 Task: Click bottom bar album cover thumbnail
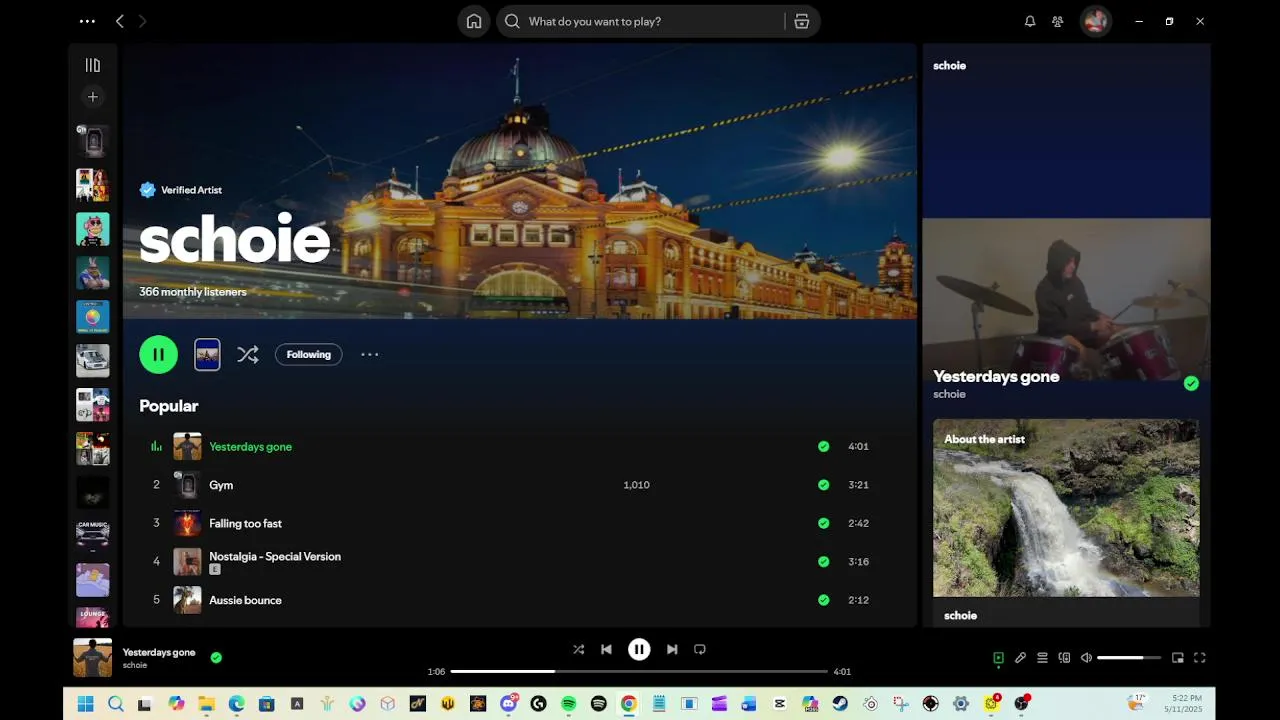[x=93, y=657]
